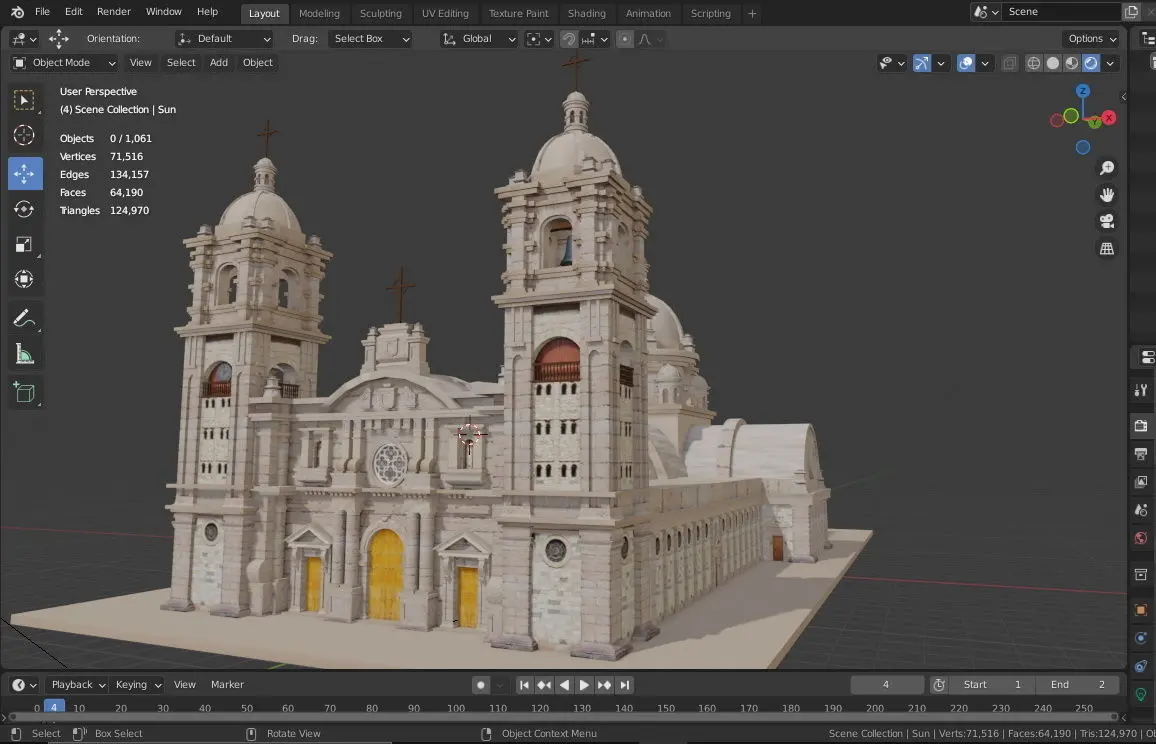Image resolution: width=1156 pixels, height=744 pixels.
Task: Activate the Rotate tool
Action: pyautogui.click(x=24, y=209)
